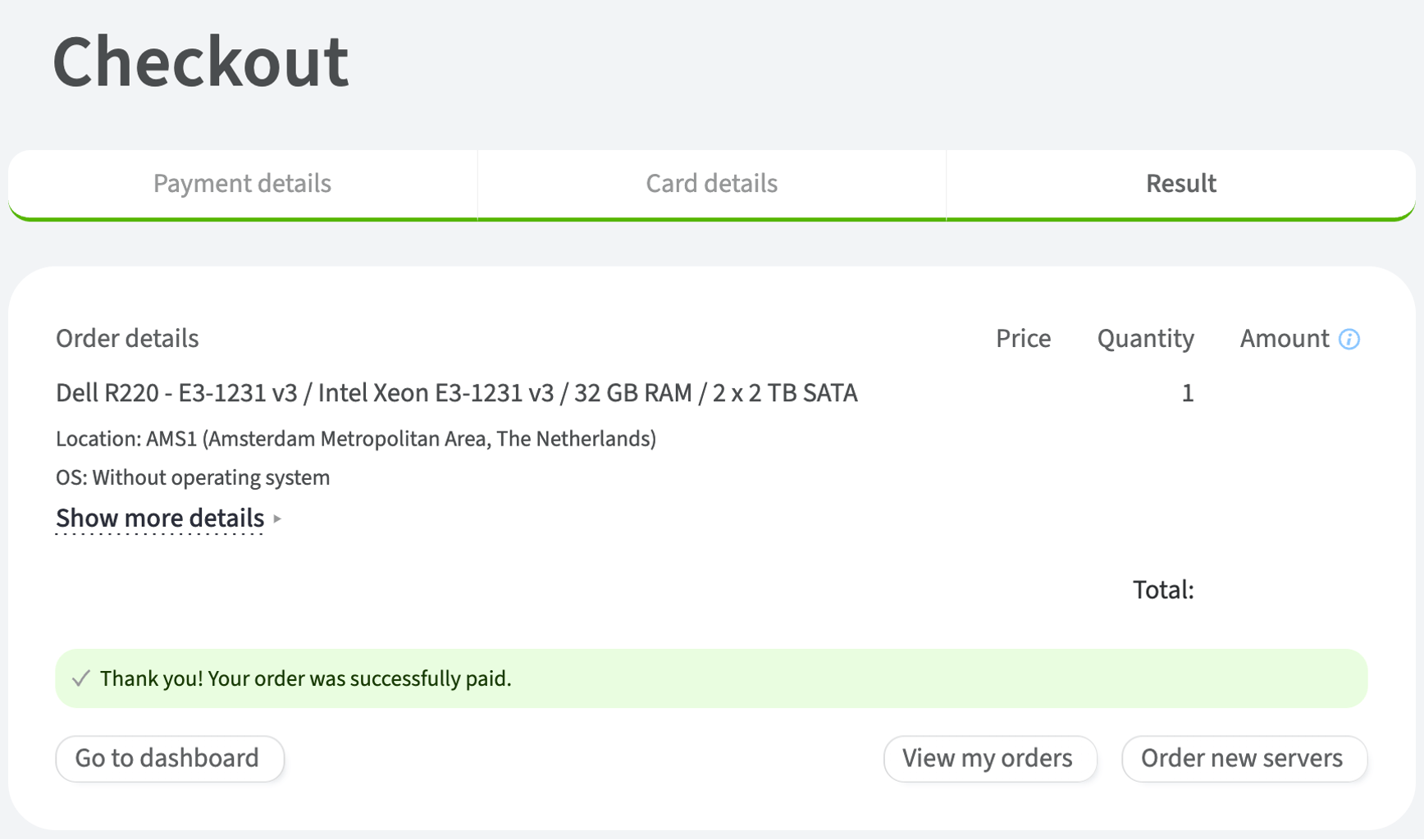Click Go to dashboard button
The image size is (1424, 840).
[x=170, y=758]
